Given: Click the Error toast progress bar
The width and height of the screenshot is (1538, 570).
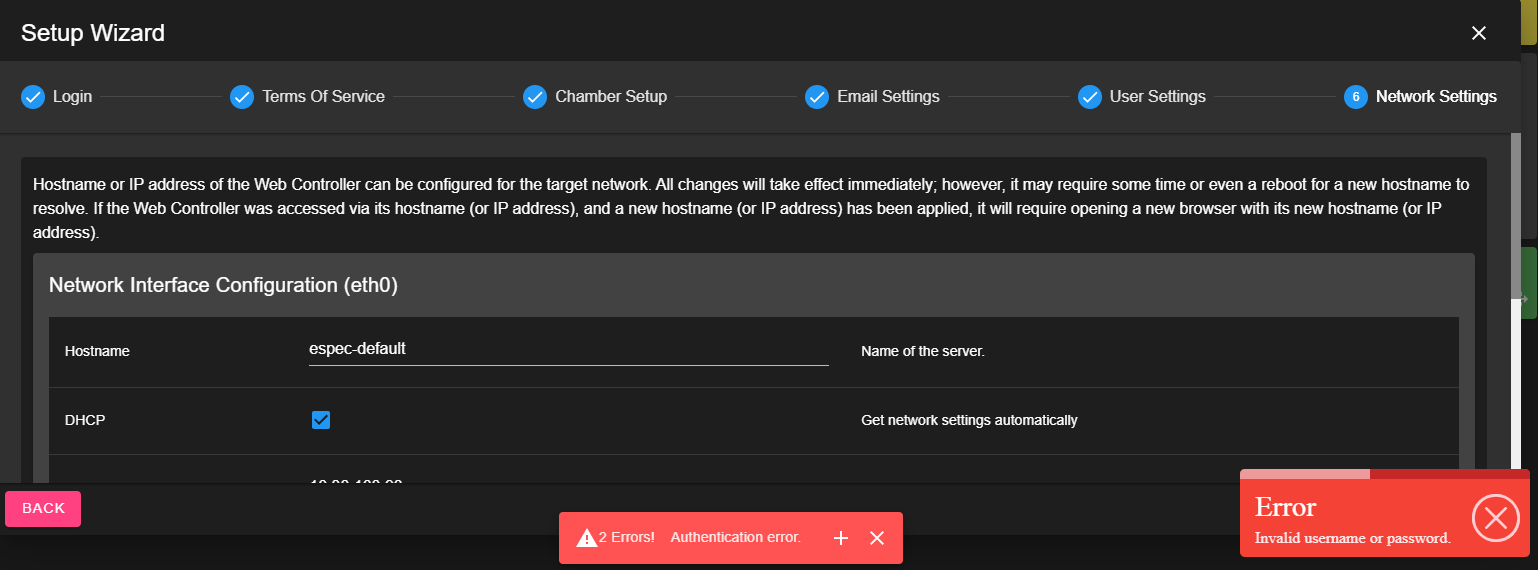Looking at the screenshot, I should point(1385,474).
